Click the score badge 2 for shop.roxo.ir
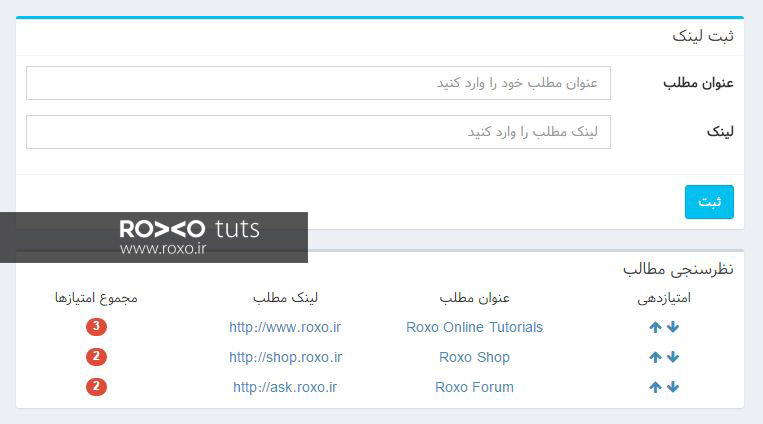The height and width of the screenshot is (424, 763). pyautogui.click(x=96, y=357)
